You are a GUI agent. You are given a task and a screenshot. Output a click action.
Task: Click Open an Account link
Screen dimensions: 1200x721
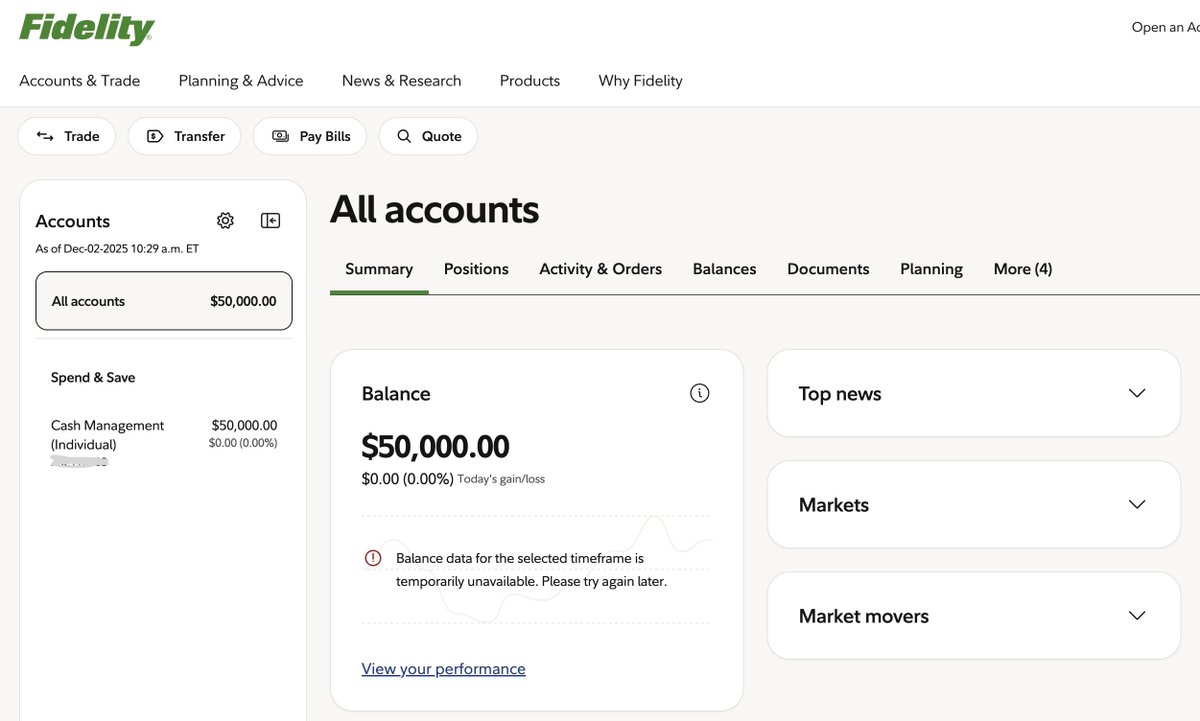[1165, 28]
